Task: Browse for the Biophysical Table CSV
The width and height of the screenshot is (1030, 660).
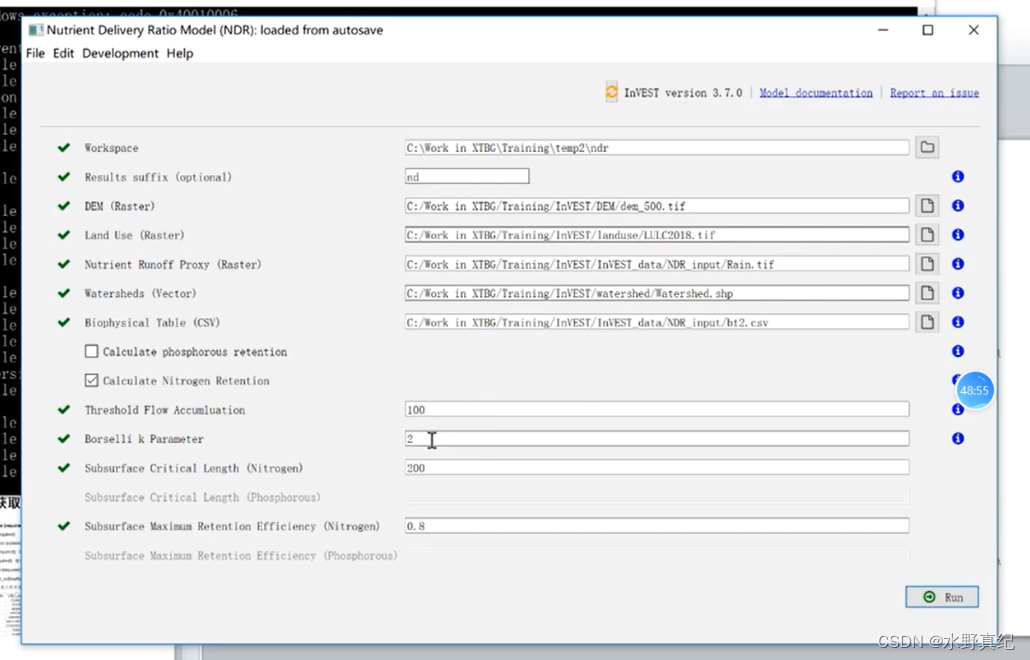Action: [x=927, y=322]
